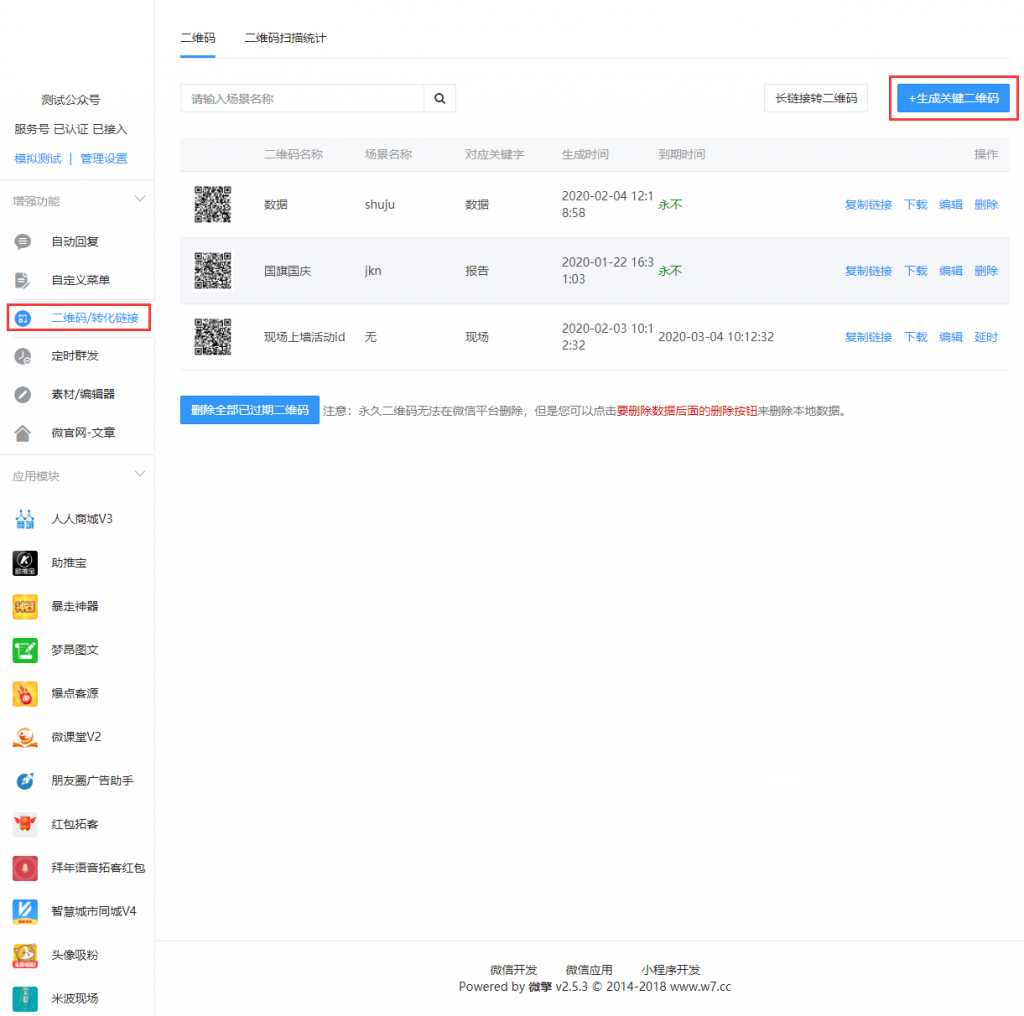The width and height of the screenshot is (1024, 1016).
Task: Open the 自动回复 chat bubble icon
Action: pyautogui.click(x=23, y=242)
